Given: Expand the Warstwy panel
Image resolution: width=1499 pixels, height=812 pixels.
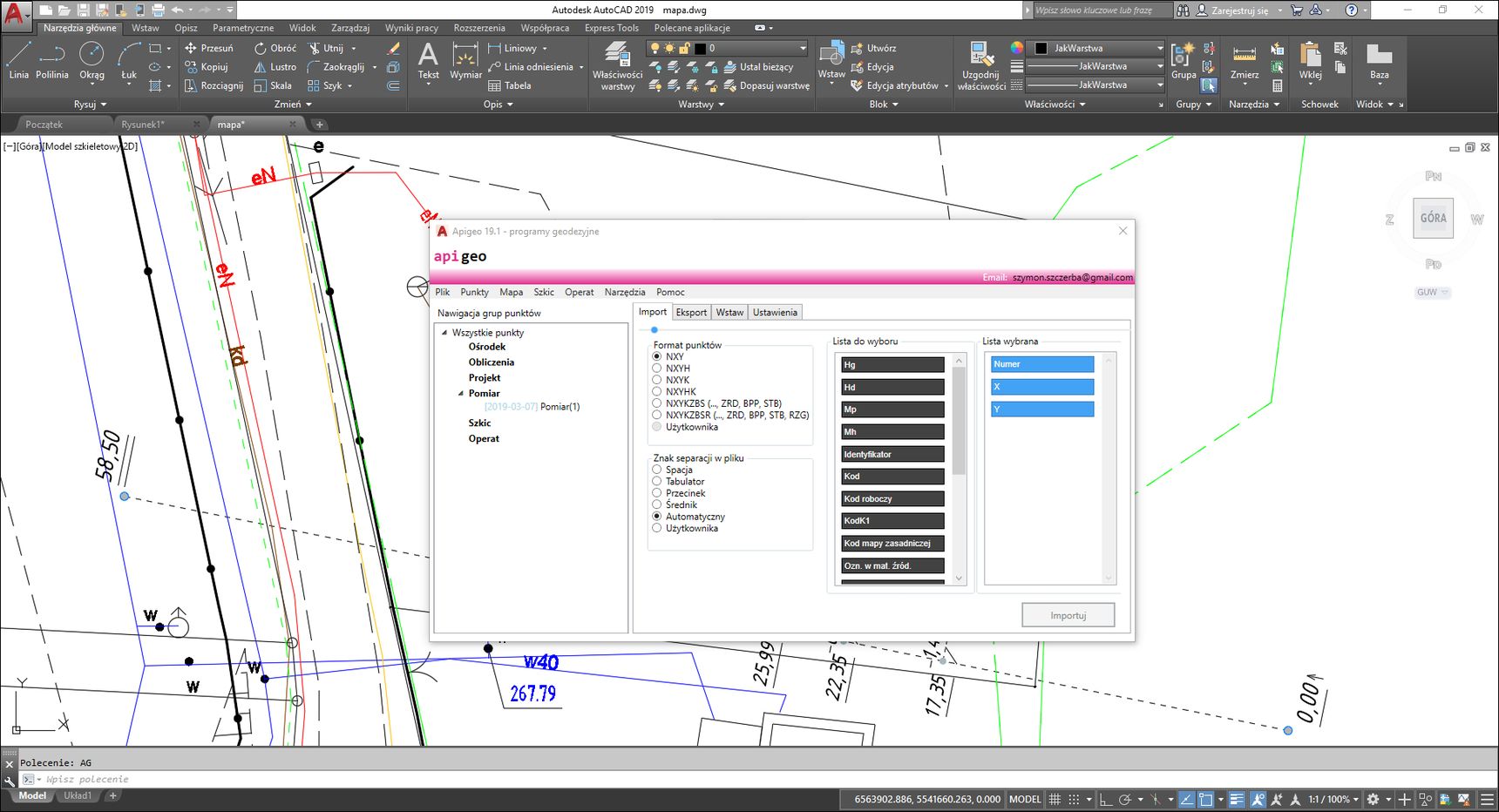Looking at the screenshot, I should 702,105.
